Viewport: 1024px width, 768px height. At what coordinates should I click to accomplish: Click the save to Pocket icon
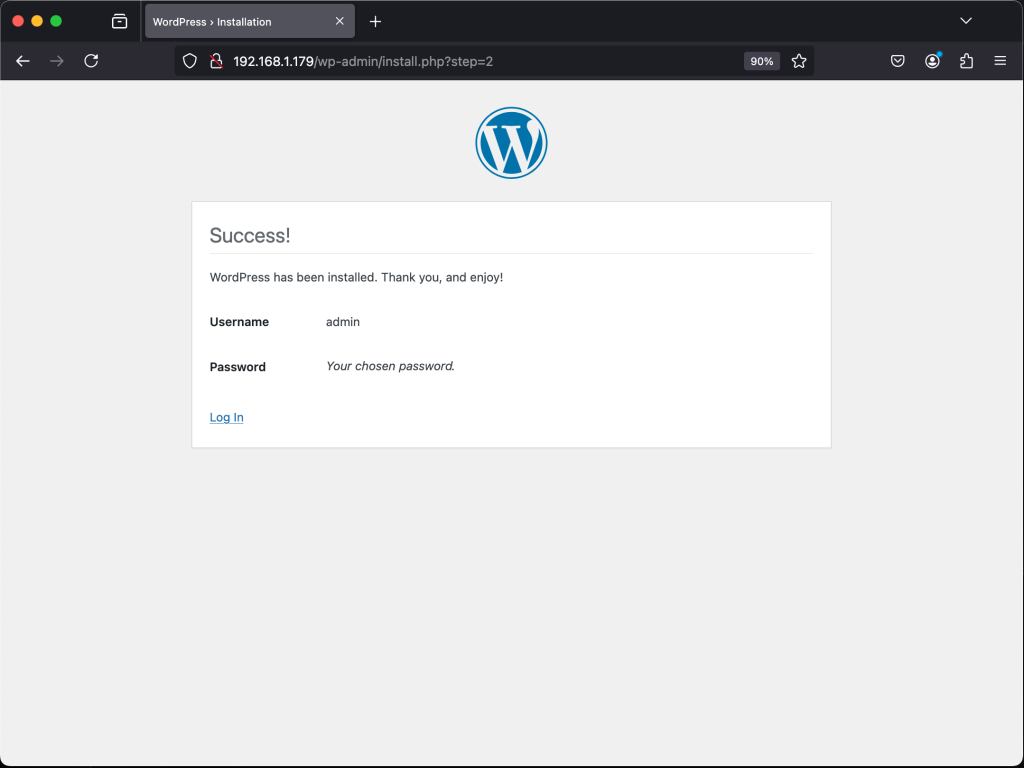click(x=897, y=61)
